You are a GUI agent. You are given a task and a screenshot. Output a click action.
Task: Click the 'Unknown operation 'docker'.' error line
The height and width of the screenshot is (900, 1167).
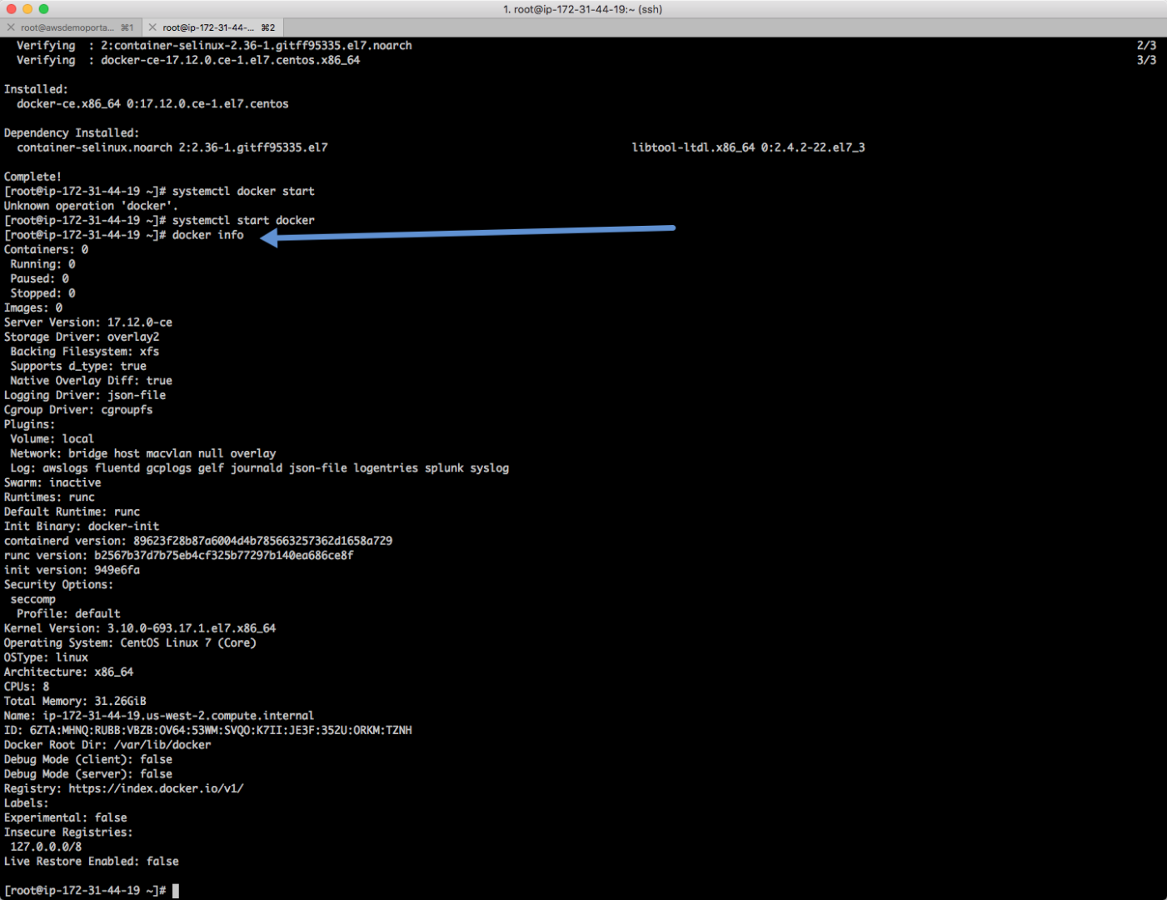tap(91, 206)
